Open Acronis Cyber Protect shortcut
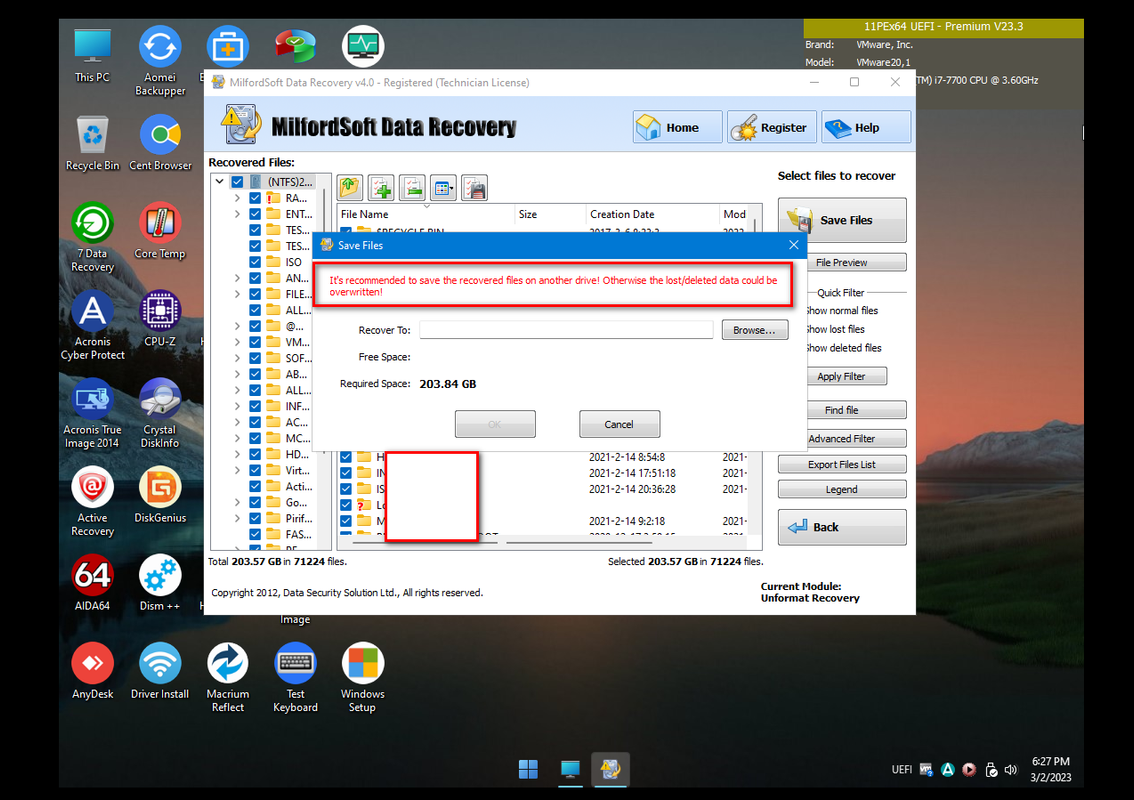Image resolution: width=1134 pixels, height=800 pixels. pyautogui.click(x=93, y=326)
